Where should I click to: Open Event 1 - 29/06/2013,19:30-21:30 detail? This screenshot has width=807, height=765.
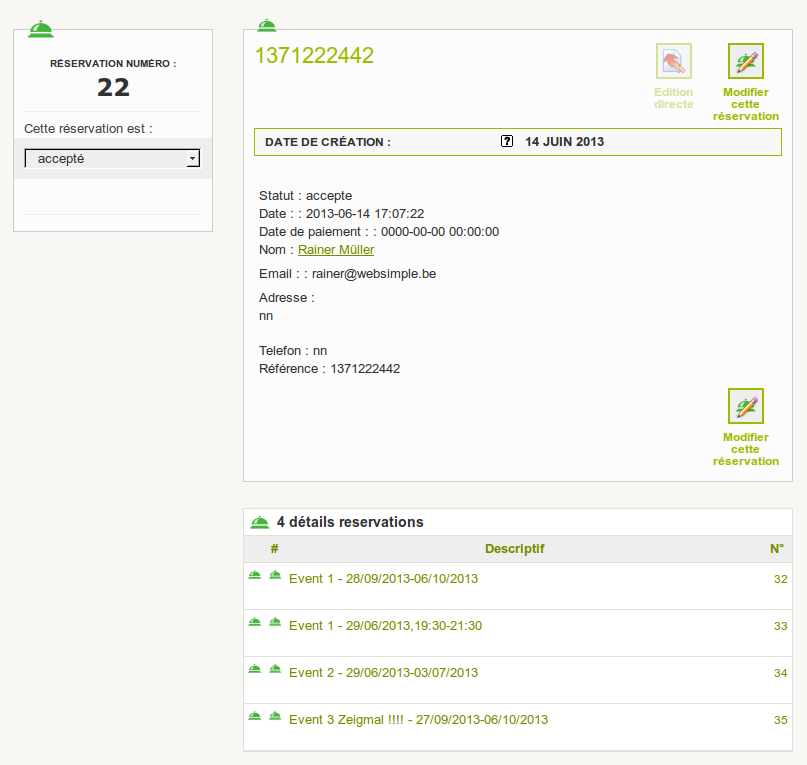tap(385, 626)
